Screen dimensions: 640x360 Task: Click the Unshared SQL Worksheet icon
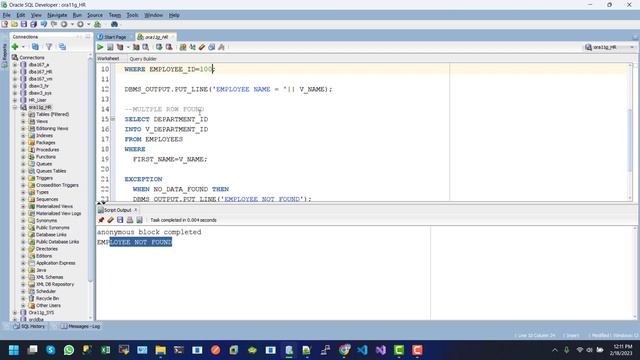point(183,47)
